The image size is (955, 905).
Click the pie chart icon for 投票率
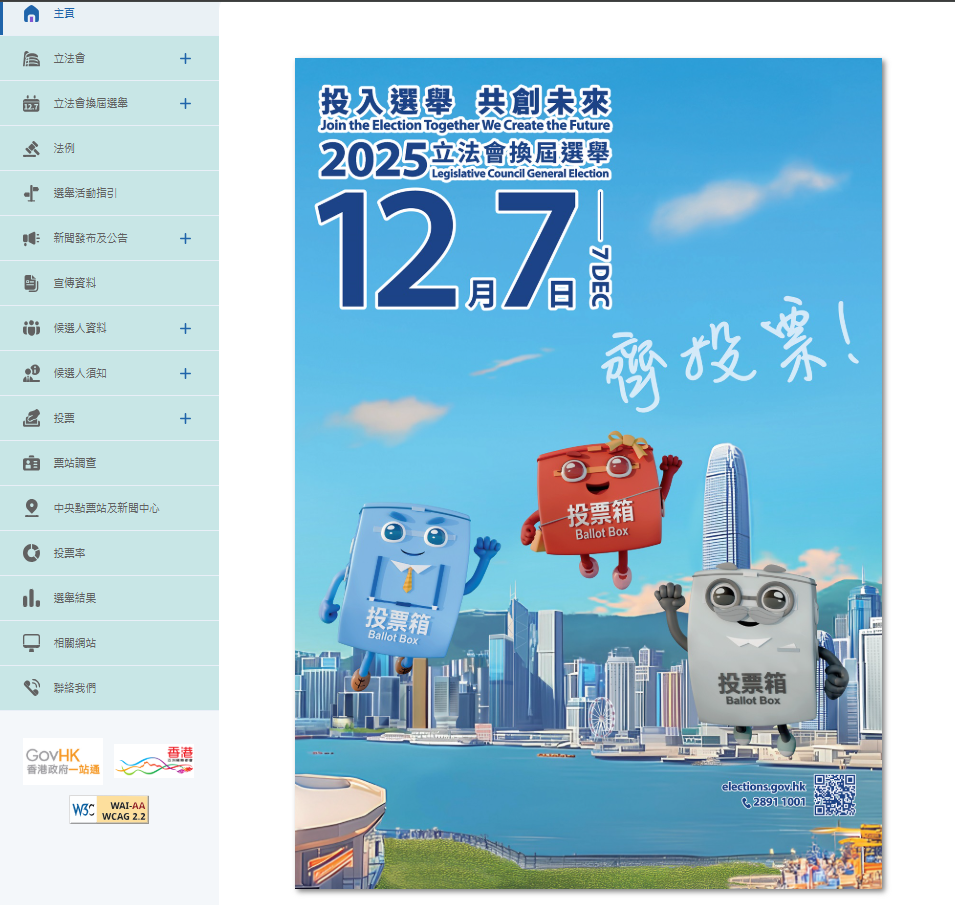[x=31, y=553]
